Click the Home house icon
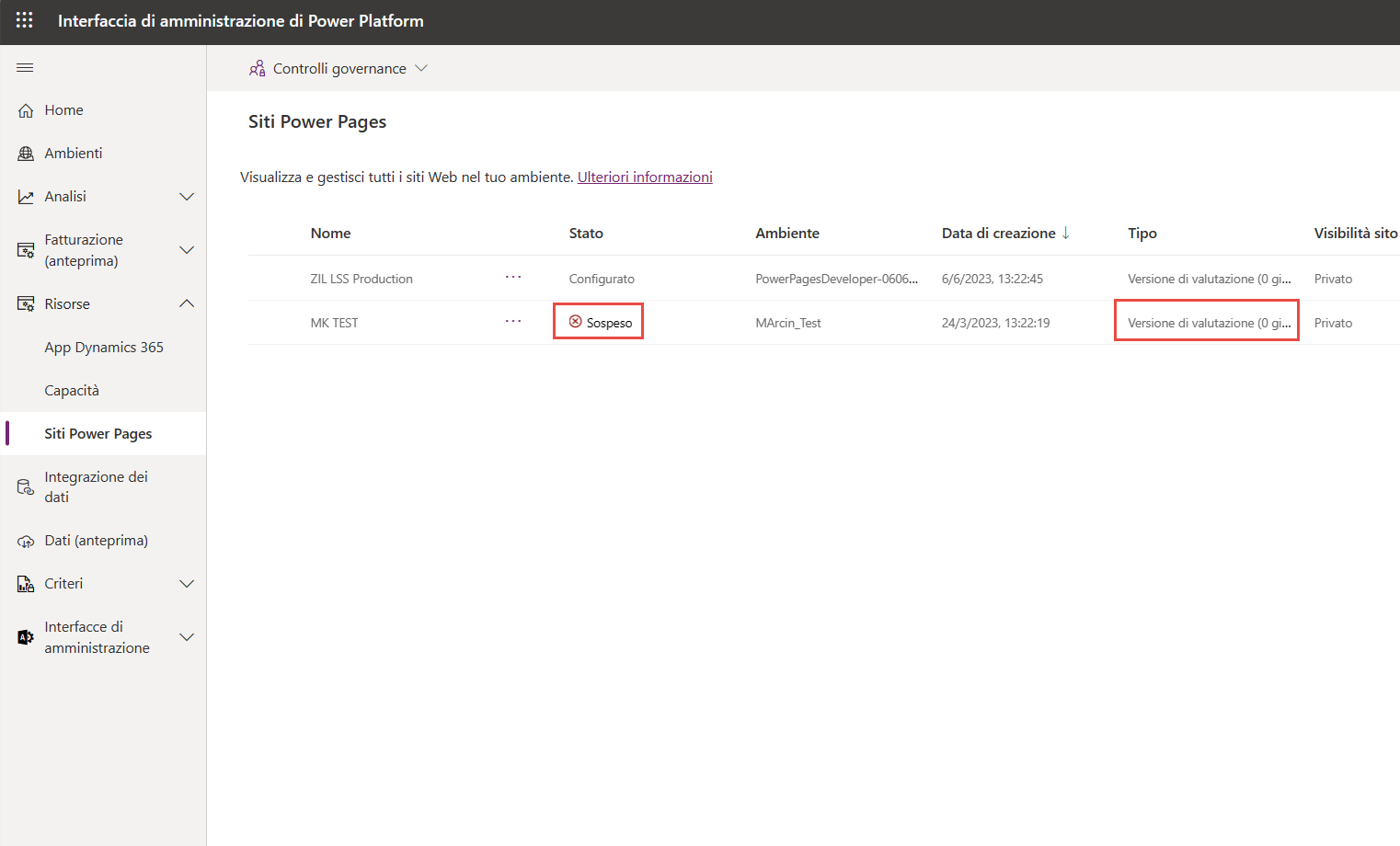1400x846 pixels. pyautogui.click(x=26, y=110)
